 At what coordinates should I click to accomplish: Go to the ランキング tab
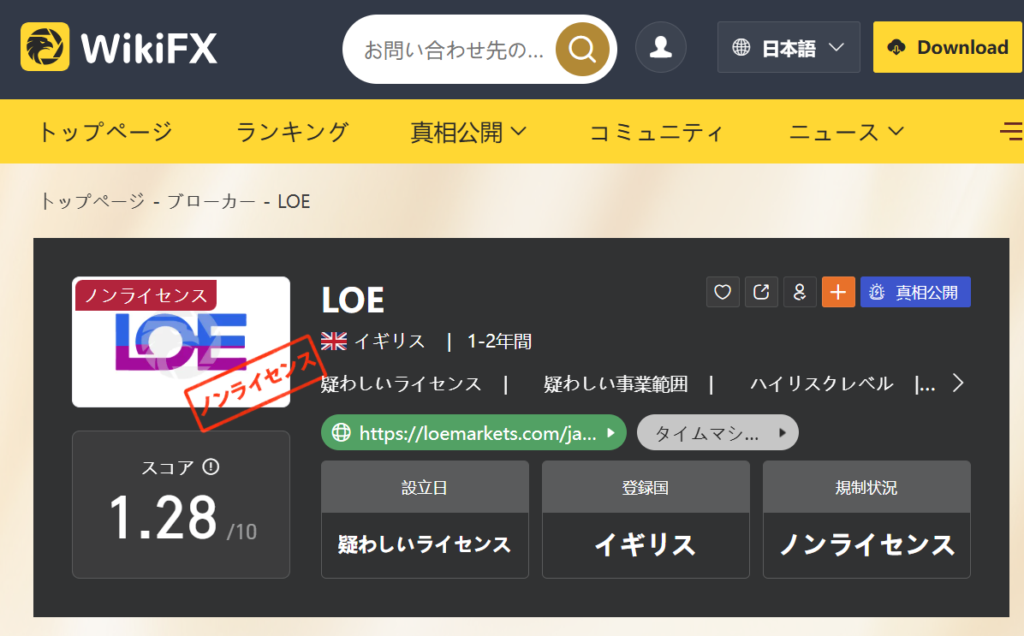tap(292, 132)
